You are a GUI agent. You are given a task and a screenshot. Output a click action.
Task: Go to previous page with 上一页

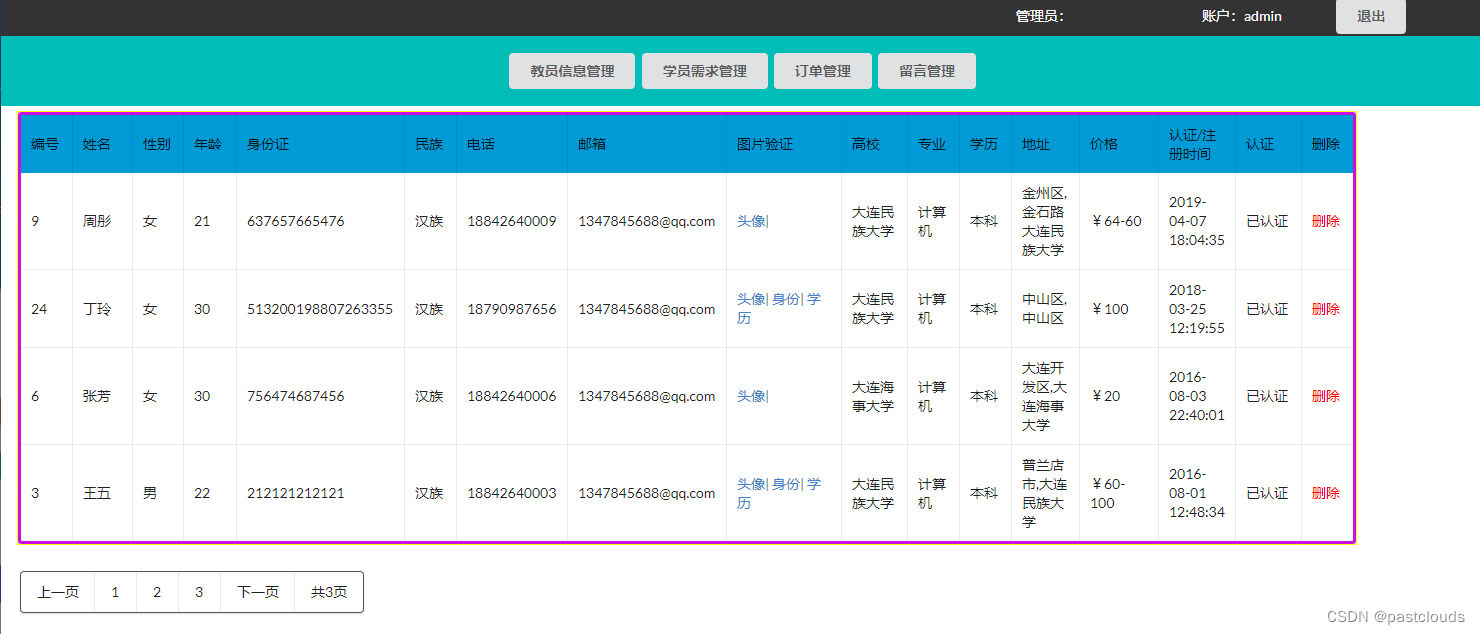[x=56, y=591]
